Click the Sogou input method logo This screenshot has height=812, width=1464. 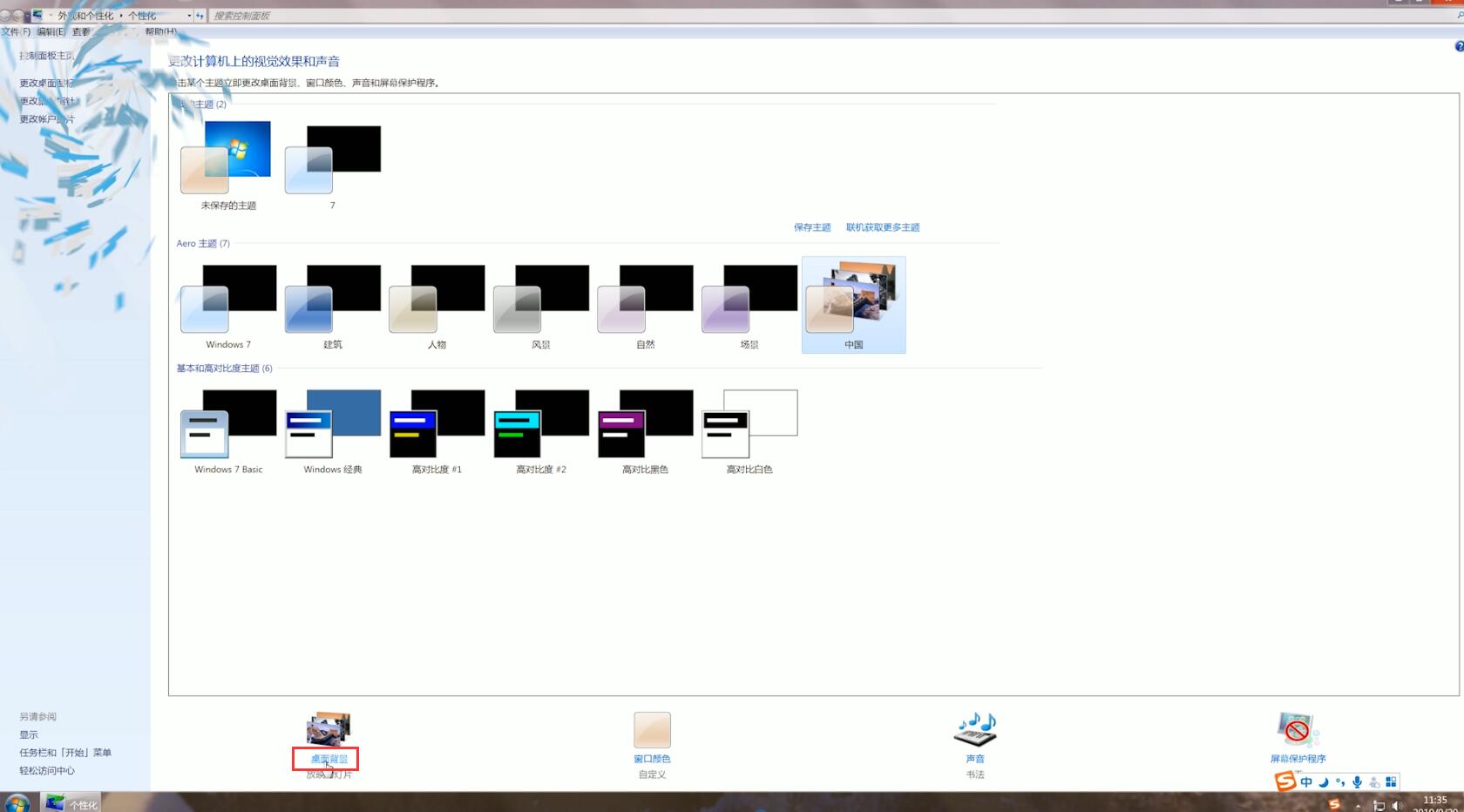1285,782
